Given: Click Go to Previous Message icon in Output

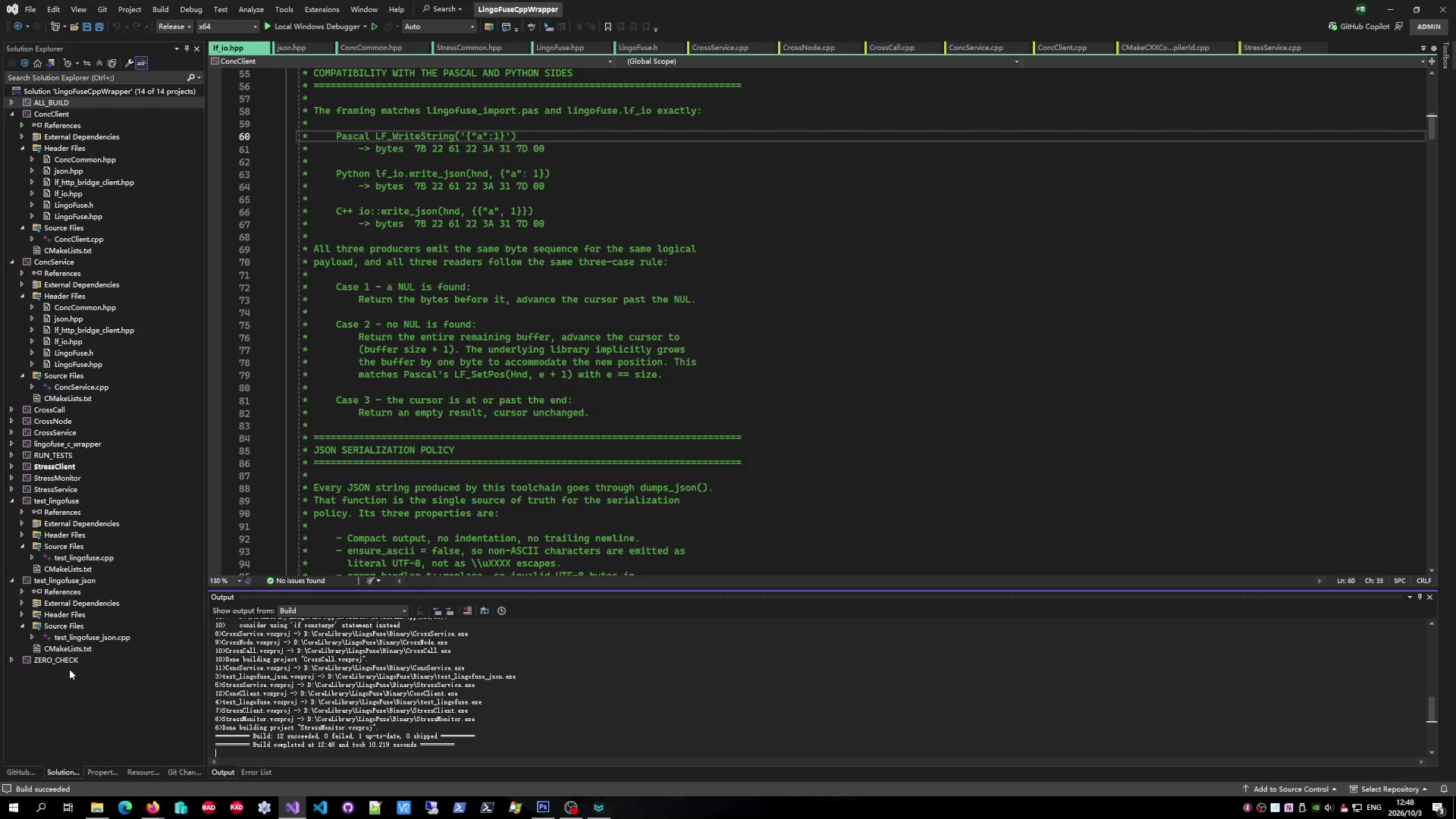Looking at the screenshot, I should coord(437,610).
